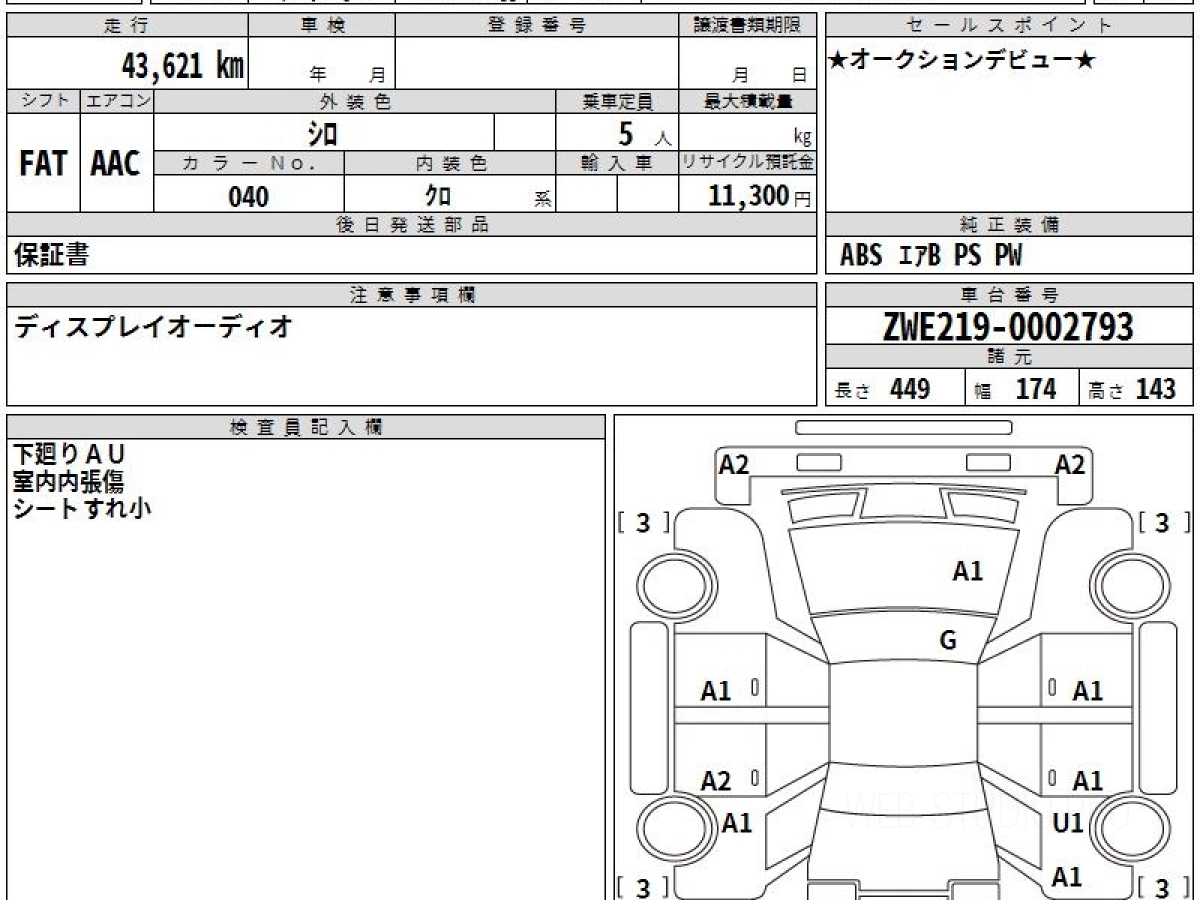Click the A1 mark on right rear door

tap(1088, 781)
